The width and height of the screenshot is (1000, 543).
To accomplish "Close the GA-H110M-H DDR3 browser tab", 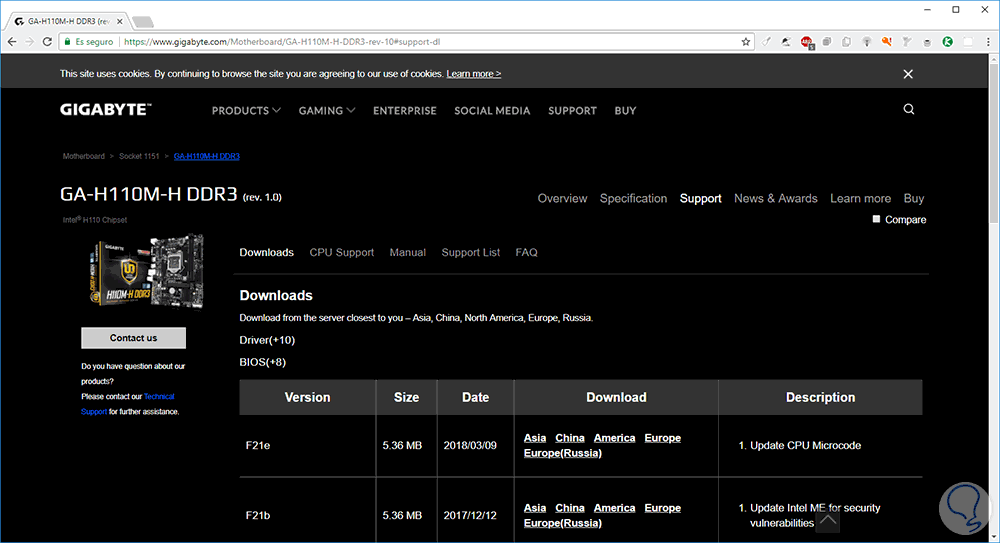I will click(120, 21).
